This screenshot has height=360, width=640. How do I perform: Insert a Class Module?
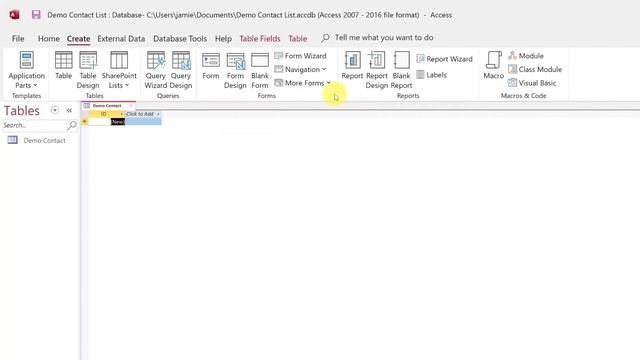point(535,69)
